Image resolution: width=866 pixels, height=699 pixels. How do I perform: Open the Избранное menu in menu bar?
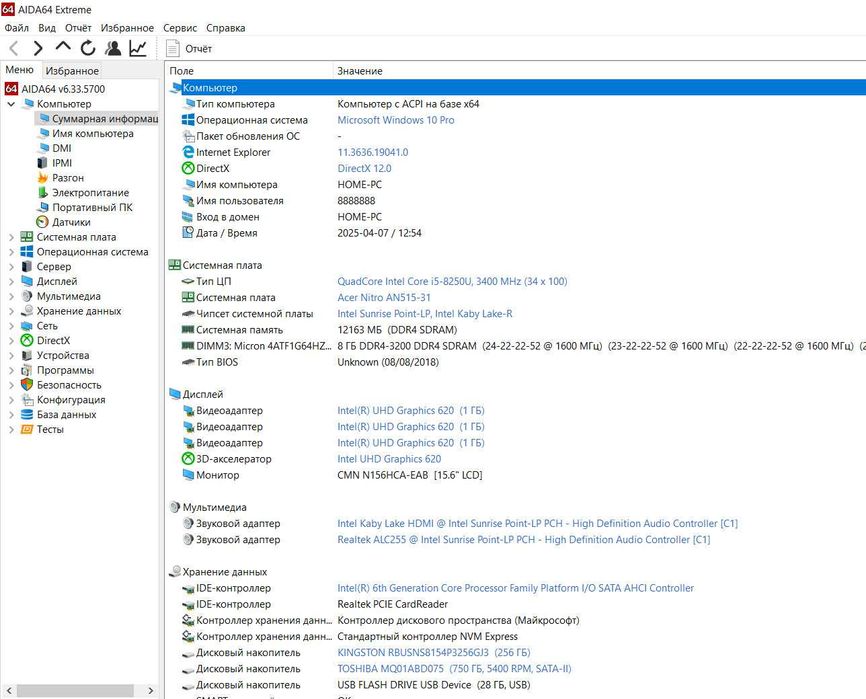[x=127, y=28]
